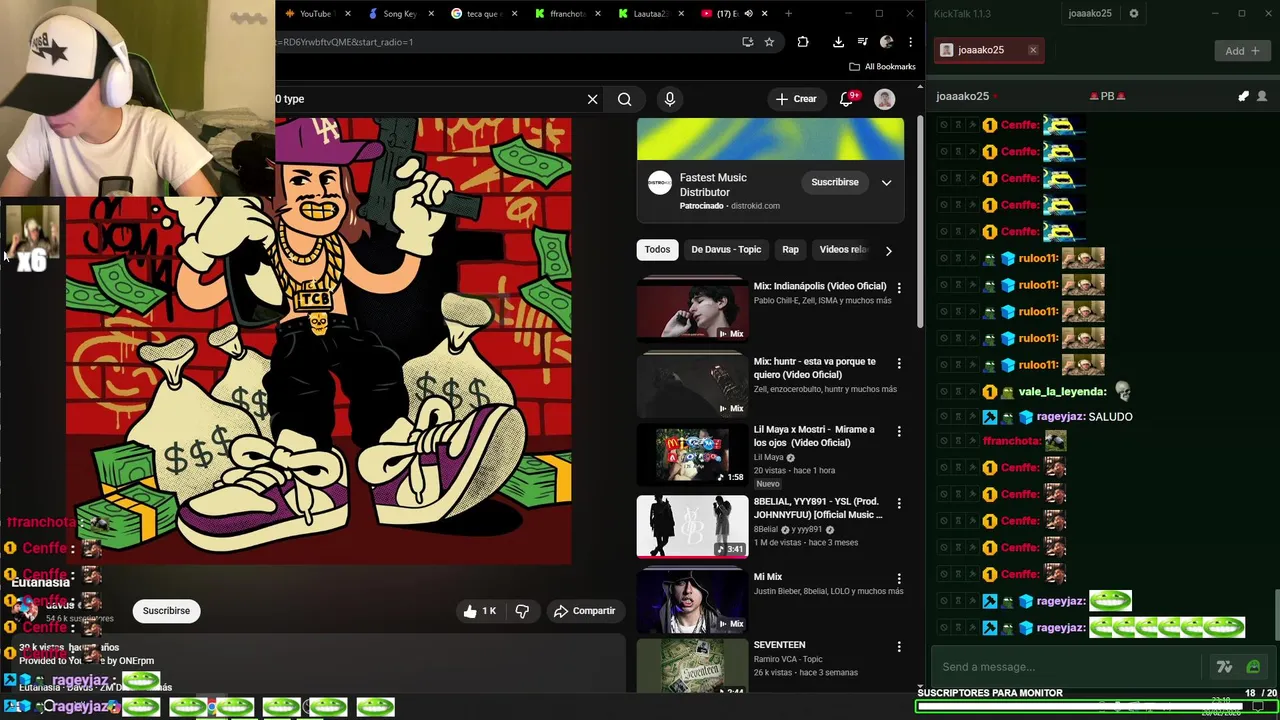
Task: Subscribe to the Davus channel
Action: (x=166, y=611)
